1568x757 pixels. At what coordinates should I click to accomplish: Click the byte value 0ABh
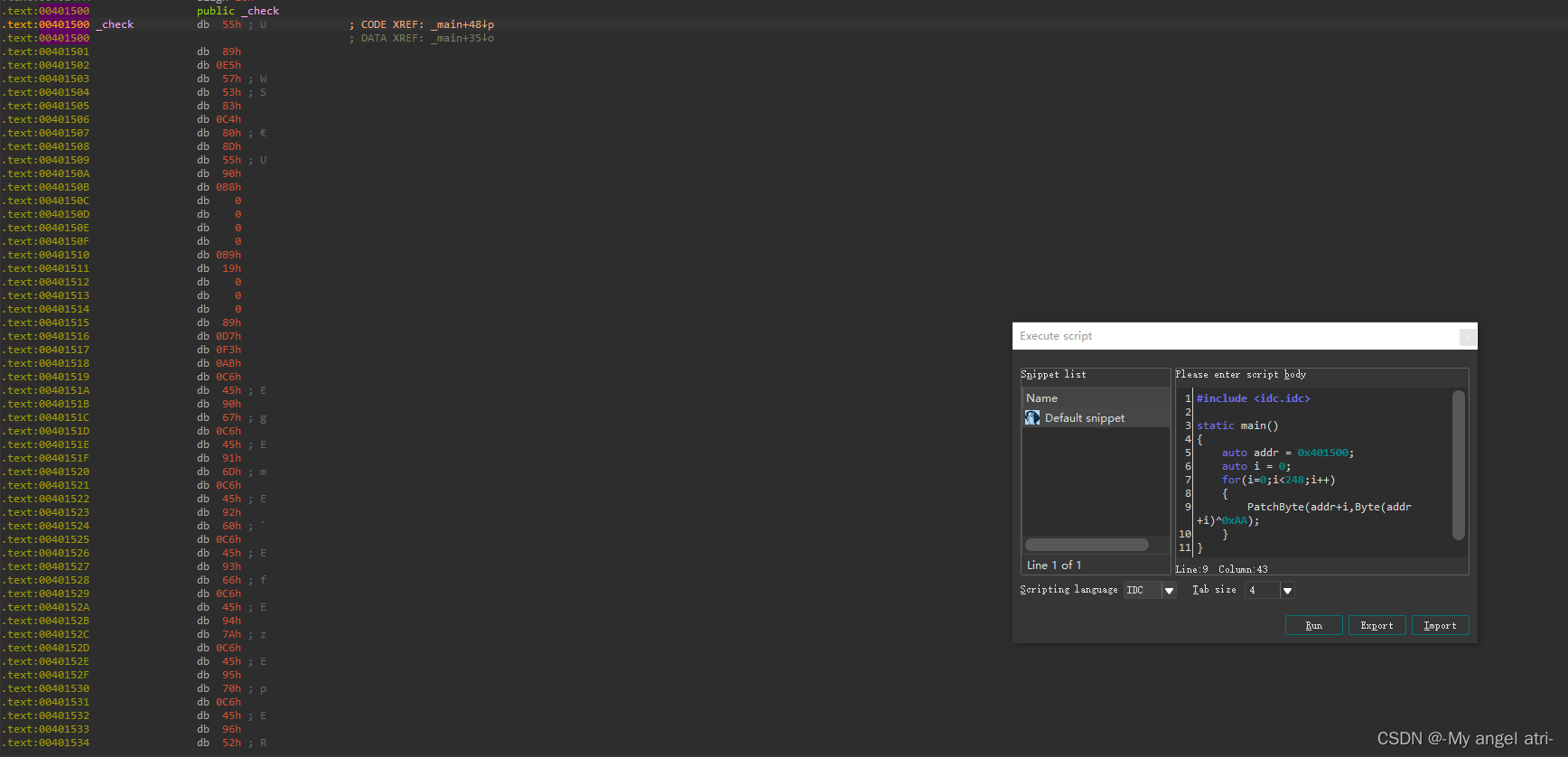(229, 363)
